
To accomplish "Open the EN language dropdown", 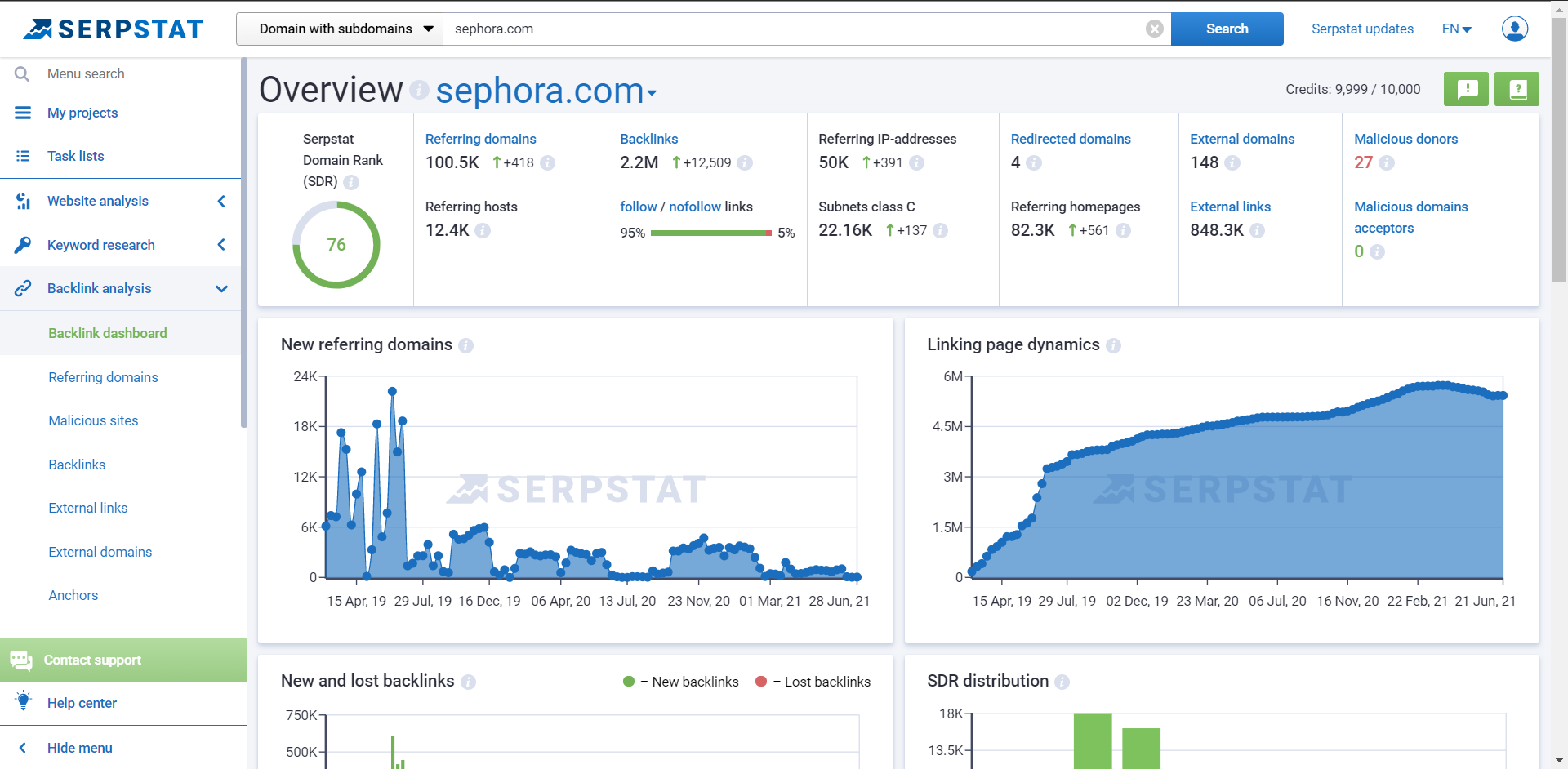I will (x=1456, y=29).
